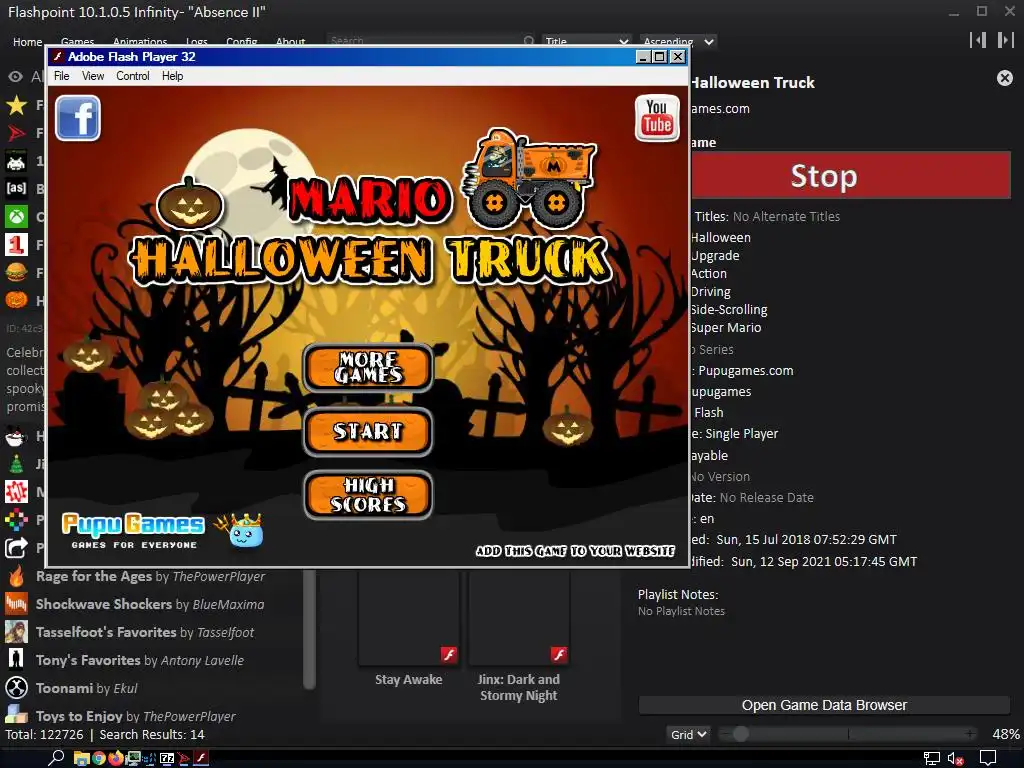Expand the Title sort-by dropdown

pos(586,41)
